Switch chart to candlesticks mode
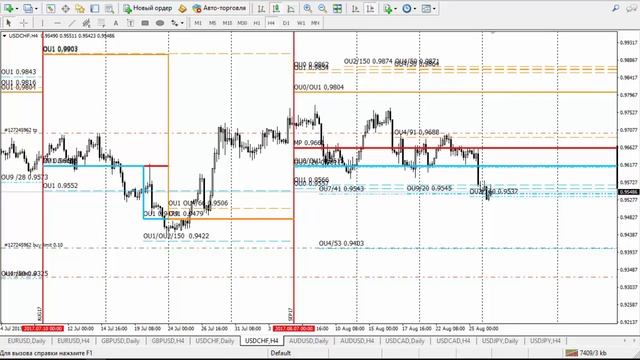 click(x=276, y=8)
